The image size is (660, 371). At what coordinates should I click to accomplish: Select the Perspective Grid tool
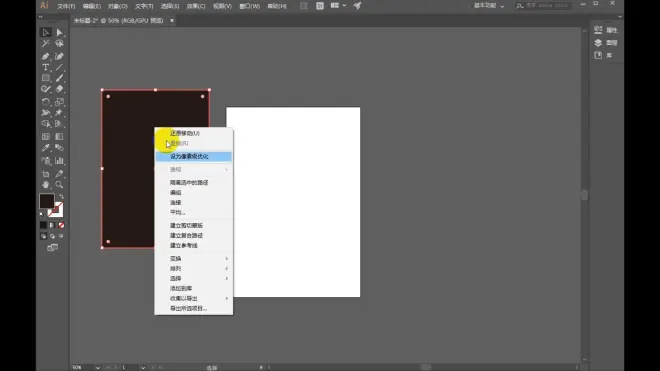click(59, 123)
